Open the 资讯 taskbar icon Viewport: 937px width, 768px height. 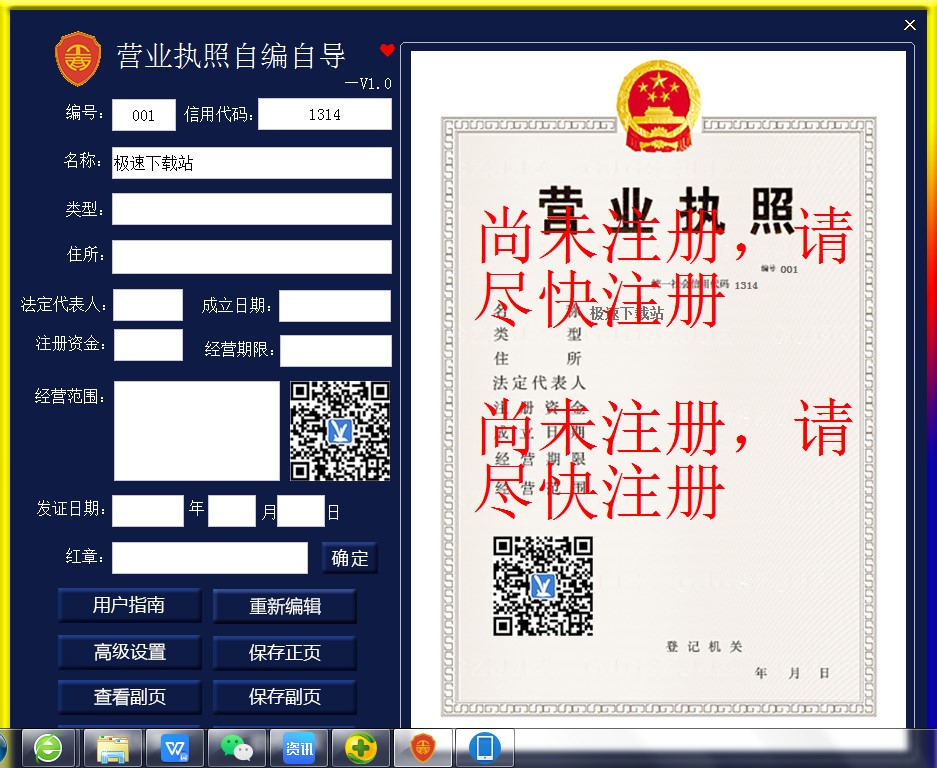[299, 748]
